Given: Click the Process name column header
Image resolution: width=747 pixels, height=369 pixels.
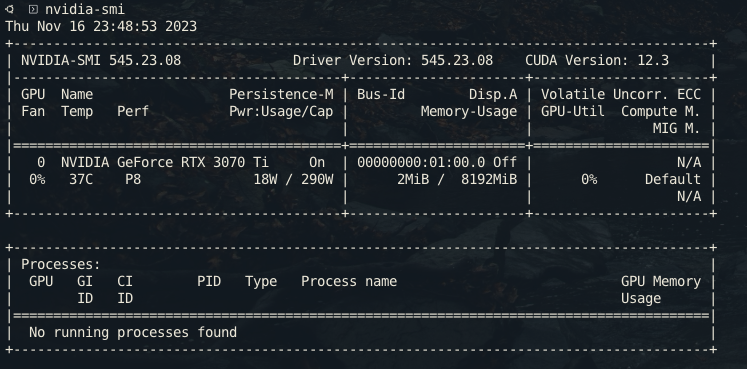Looking at the screenshot, I should pos(349,281).
